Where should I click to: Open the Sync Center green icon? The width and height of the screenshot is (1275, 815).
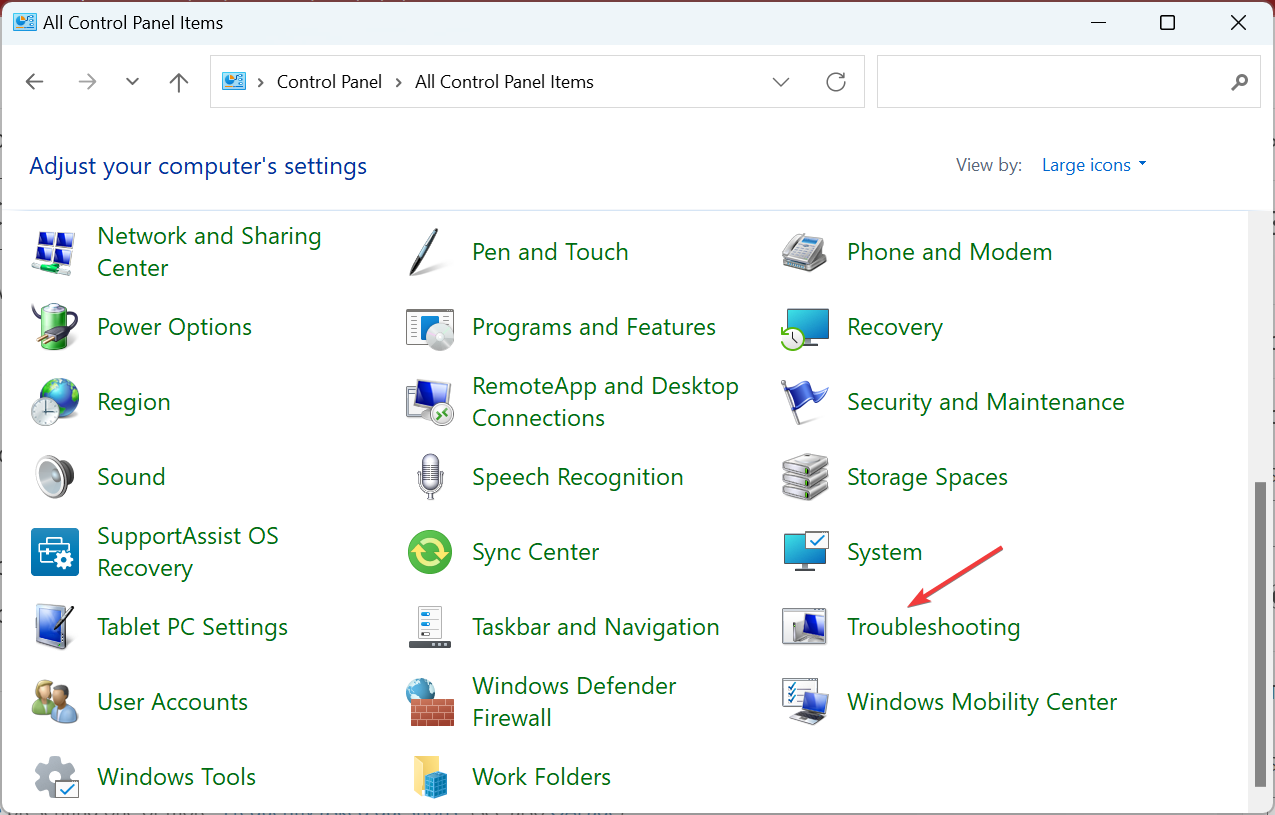[x=430, y=552]
